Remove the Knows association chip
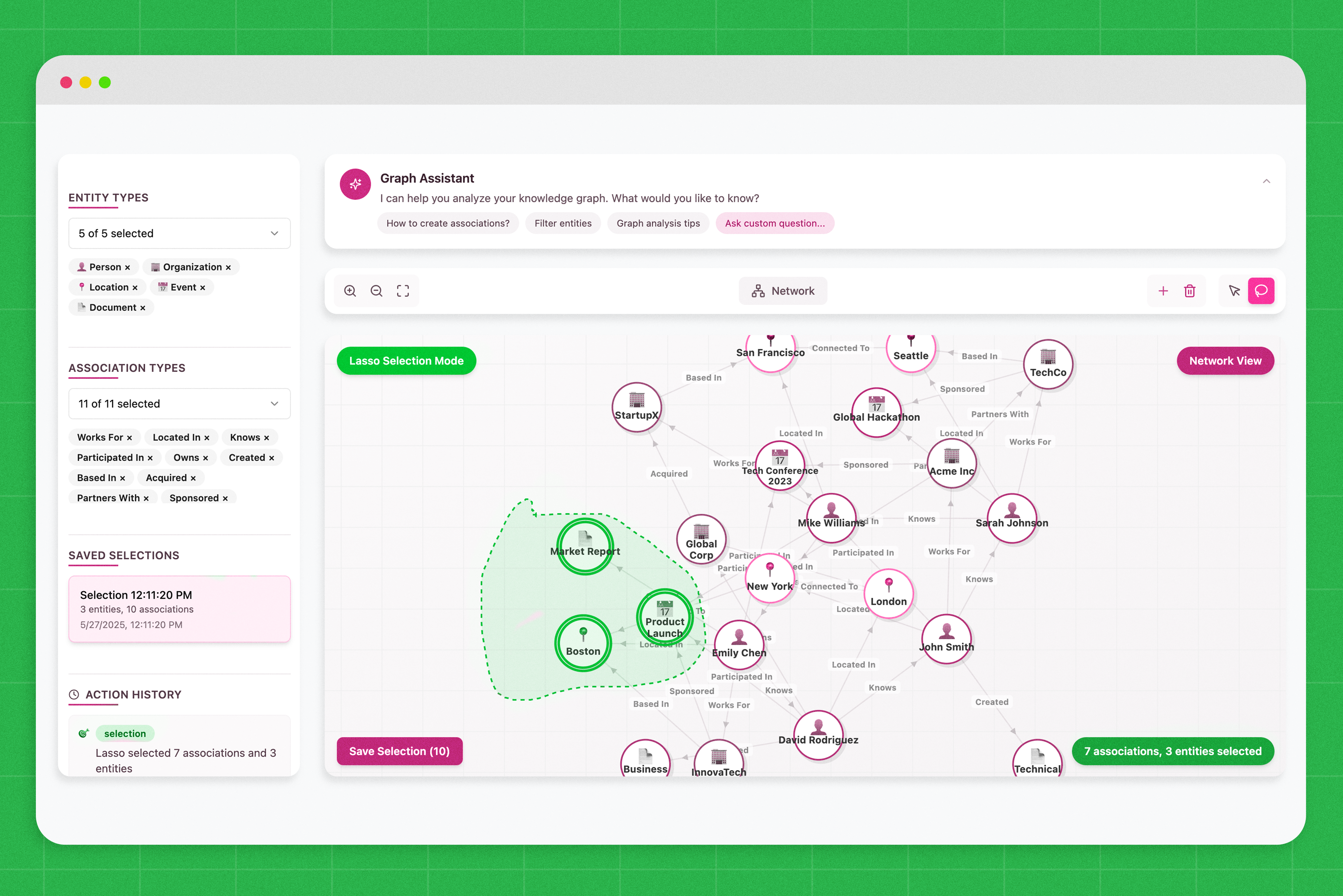This screenshot has width=1343, height=896. pos(266,438)
